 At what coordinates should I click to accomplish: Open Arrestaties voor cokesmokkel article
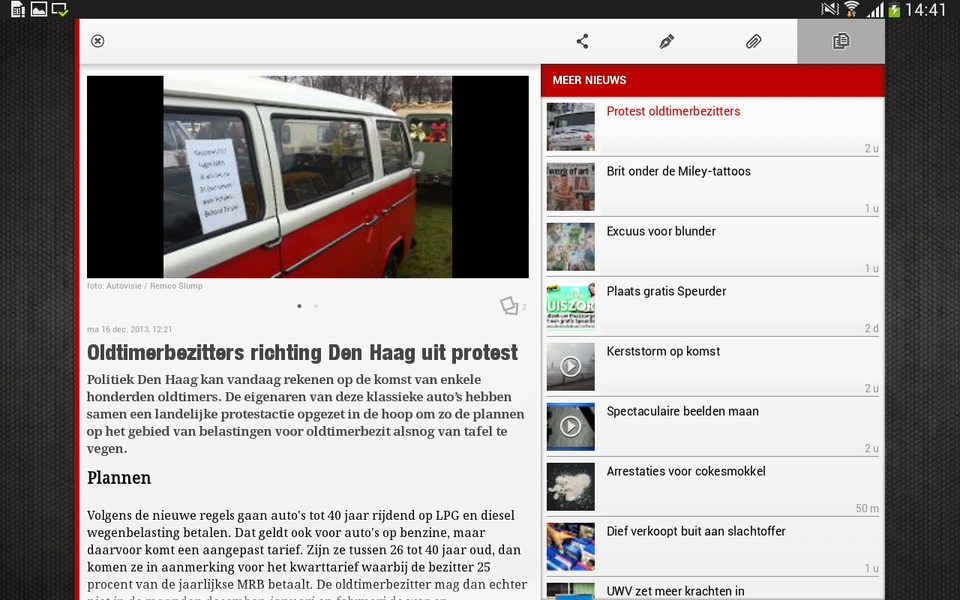pos(713,487)
